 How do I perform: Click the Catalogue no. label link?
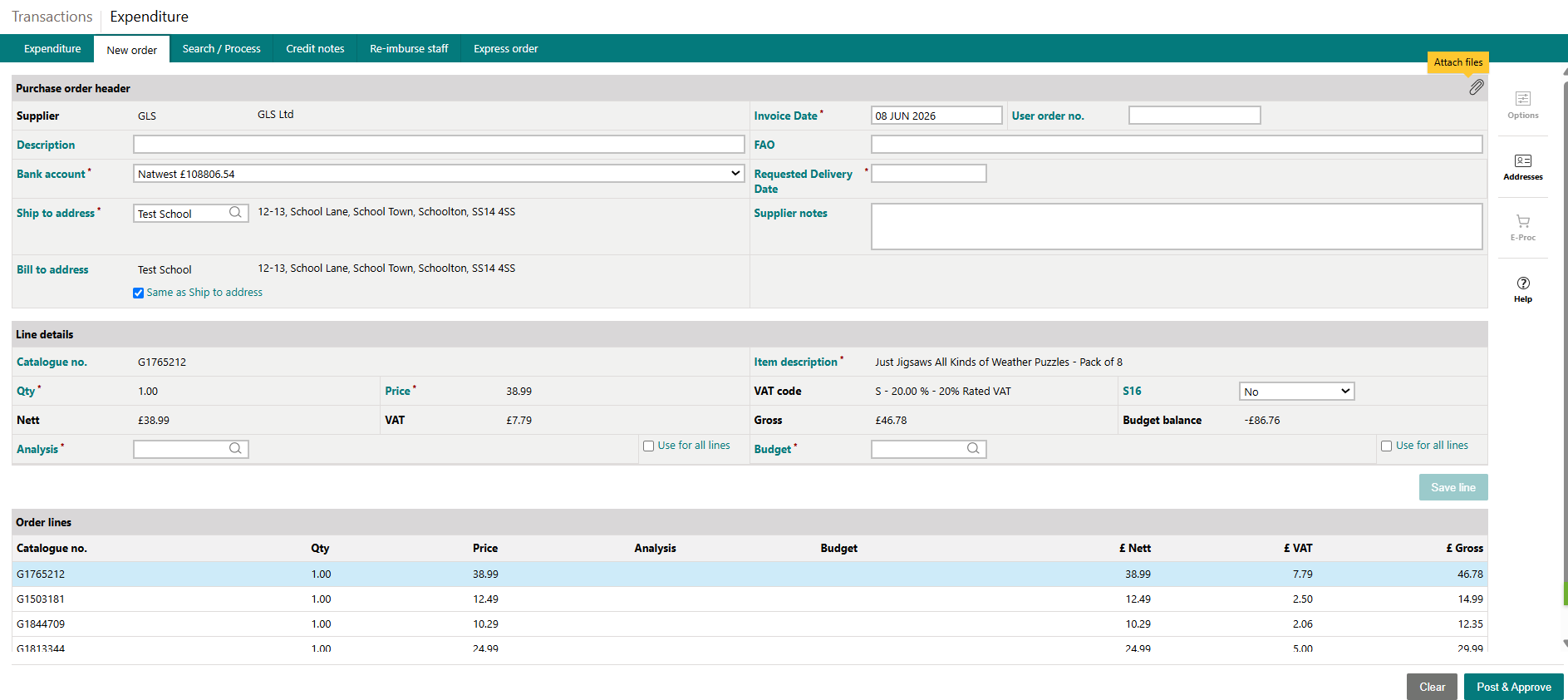coord(52,362)
